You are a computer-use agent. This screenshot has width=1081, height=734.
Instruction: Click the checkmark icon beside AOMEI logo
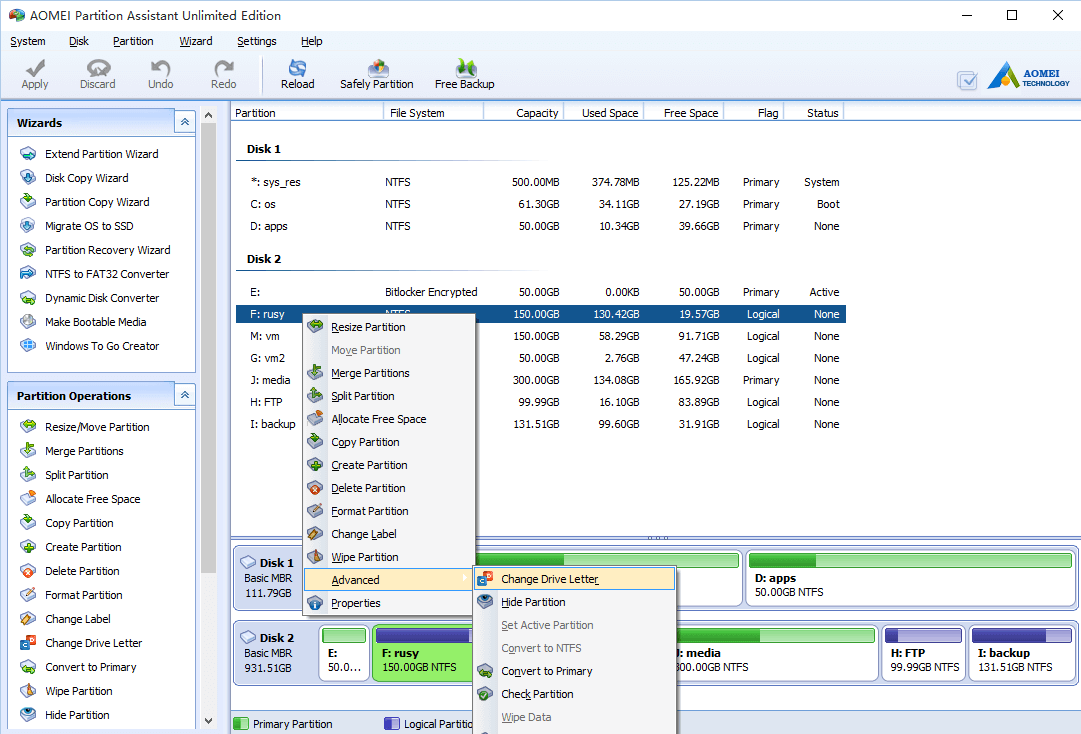[x=967, y=81]
